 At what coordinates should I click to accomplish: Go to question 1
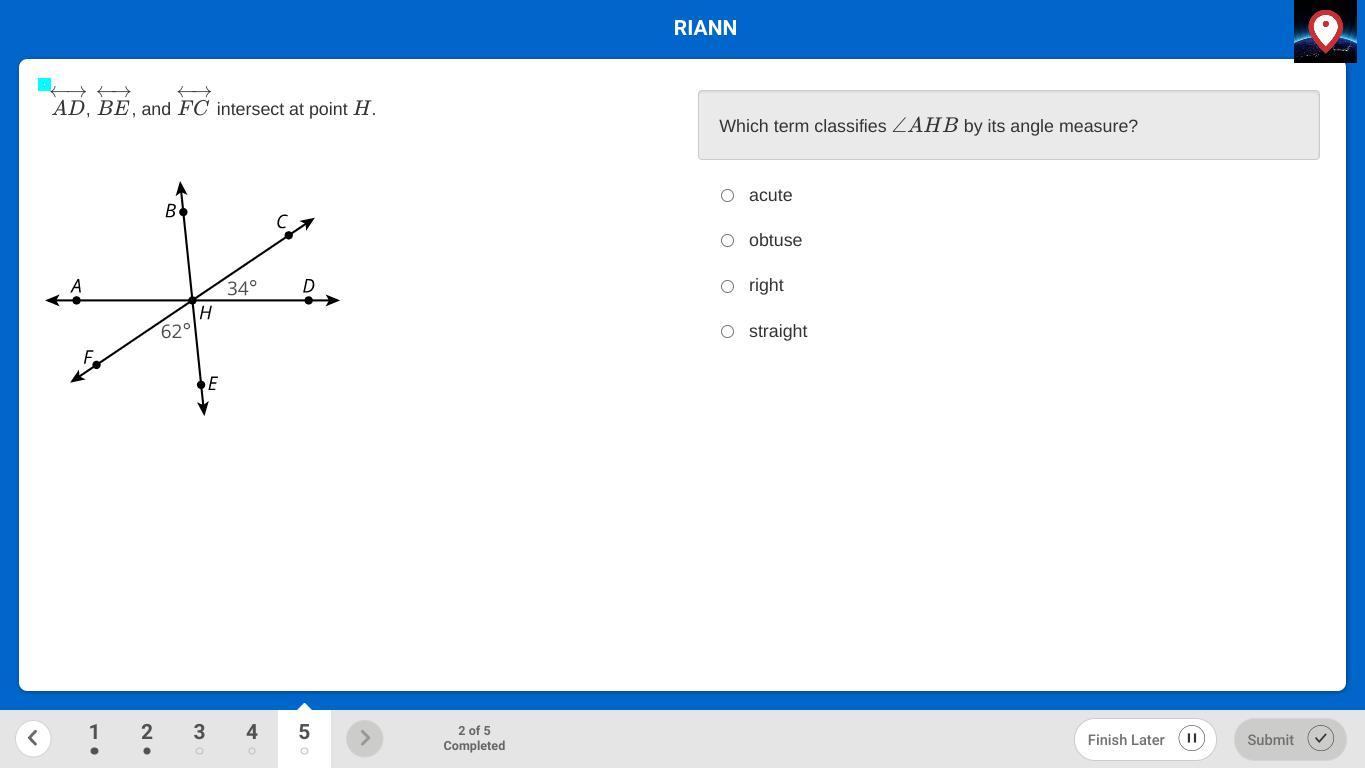(x=94, y=738)
